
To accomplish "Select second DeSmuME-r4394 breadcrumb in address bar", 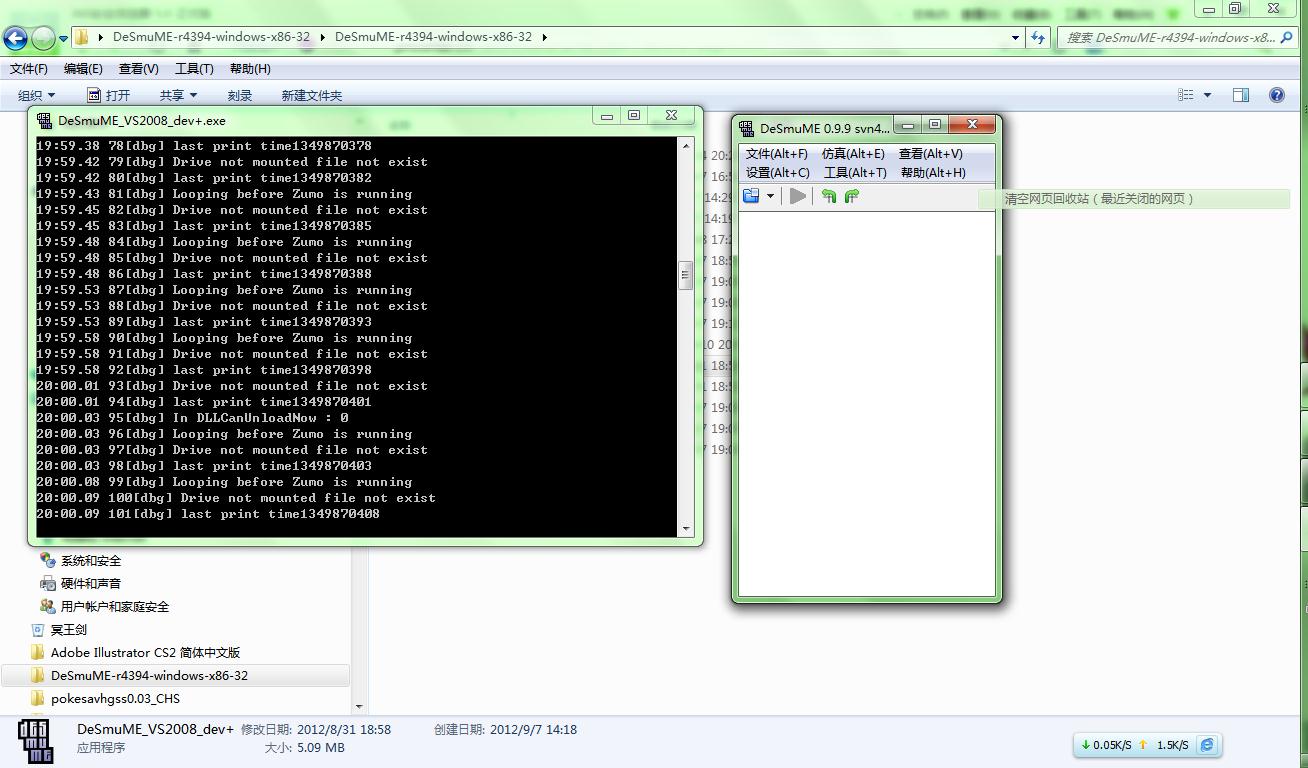I will pos(433,37).
